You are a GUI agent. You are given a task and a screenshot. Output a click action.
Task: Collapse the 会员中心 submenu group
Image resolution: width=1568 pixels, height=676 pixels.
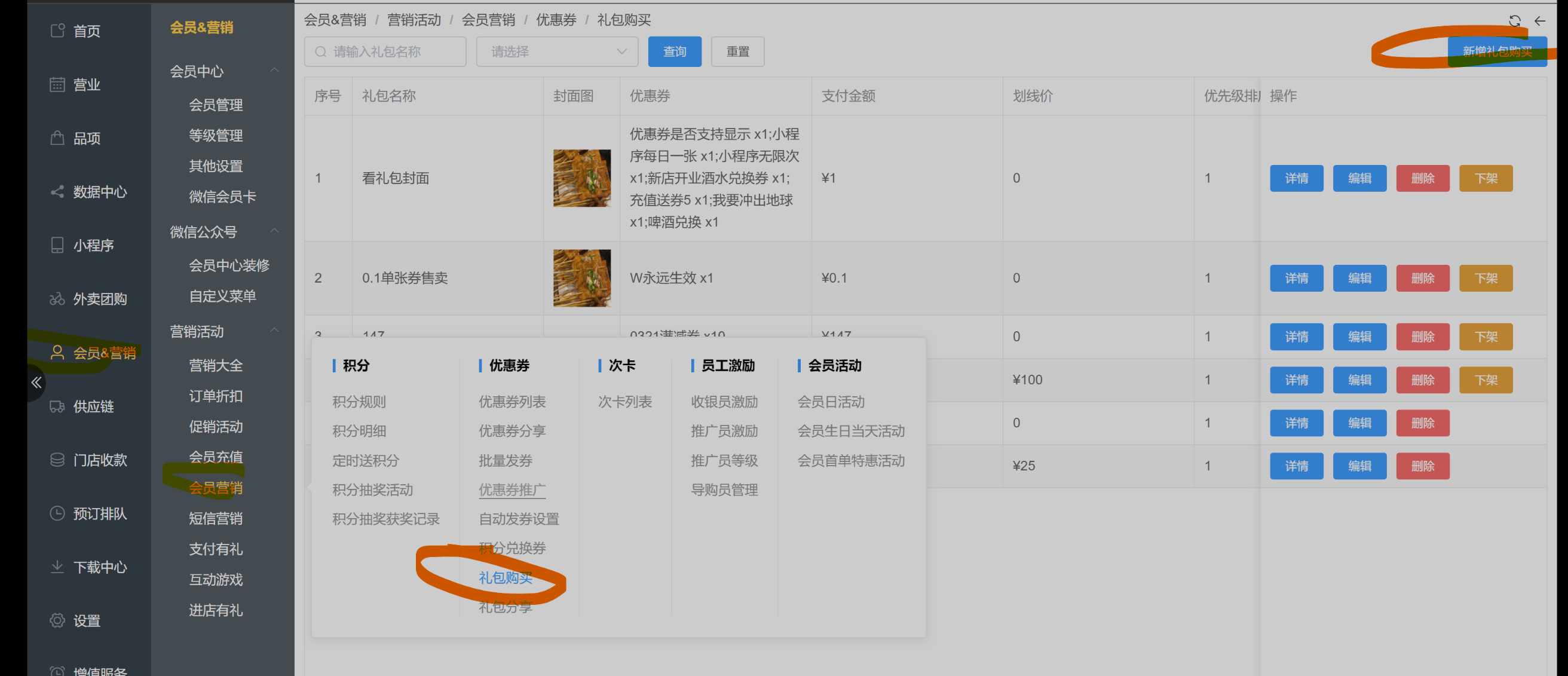pyautogui.click(x=274, y=71)
